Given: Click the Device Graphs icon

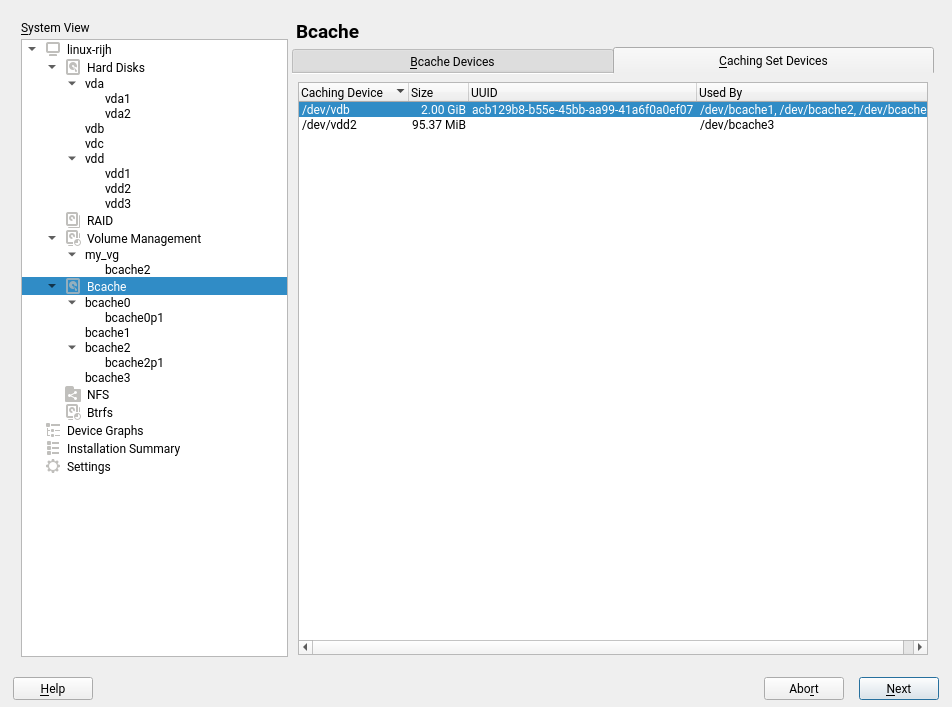Looking at the screenshot, I should click(53, 431).
